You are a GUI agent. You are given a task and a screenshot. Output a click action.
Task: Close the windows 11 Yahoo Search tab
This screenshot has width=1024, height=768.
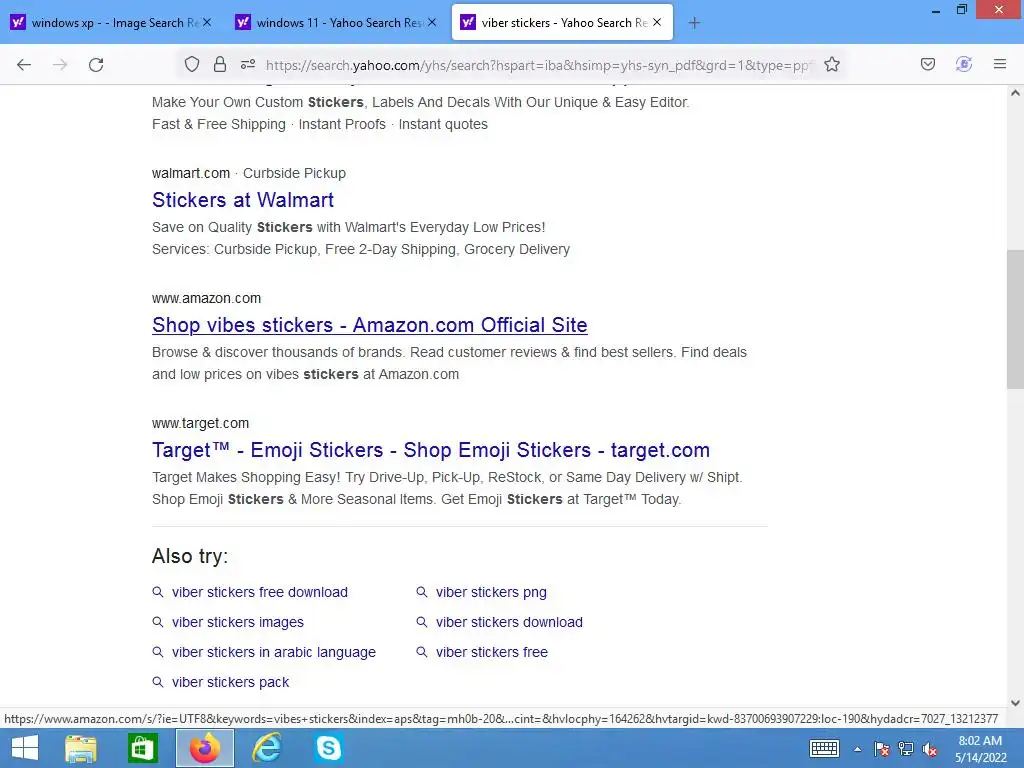432,22
